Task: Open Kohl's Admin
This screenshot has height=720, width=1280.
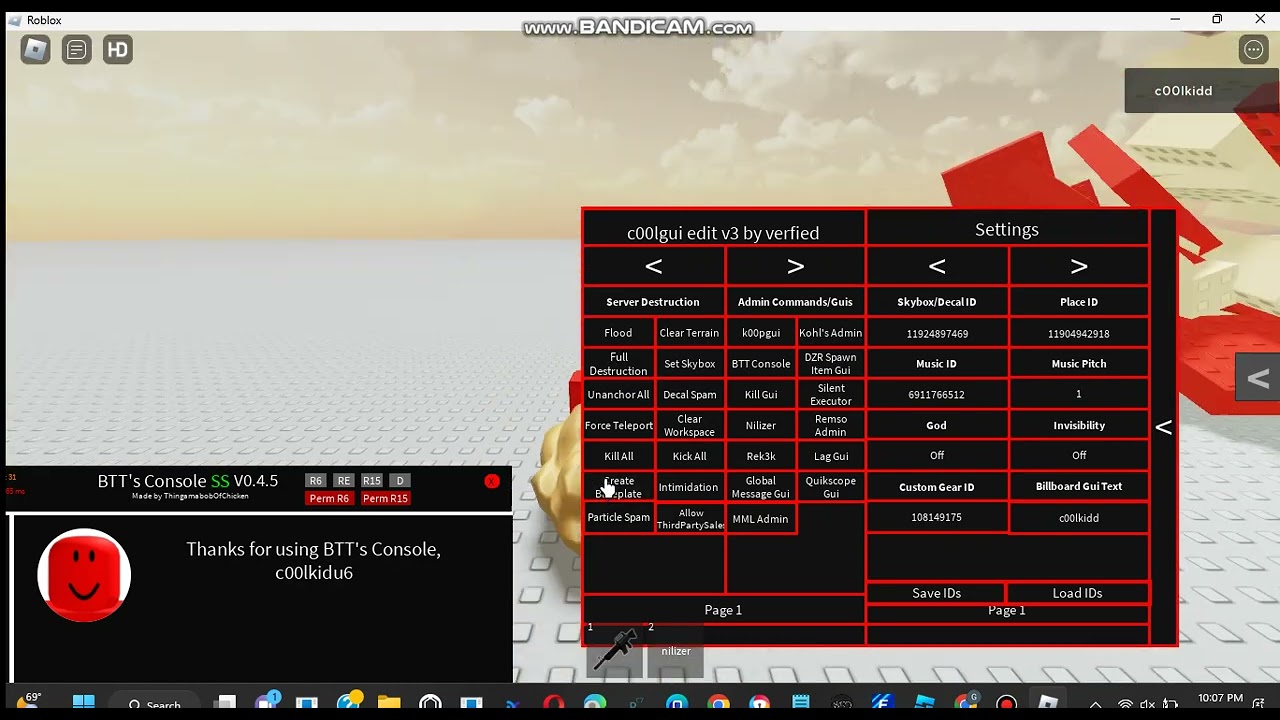Action: point(830,333)
